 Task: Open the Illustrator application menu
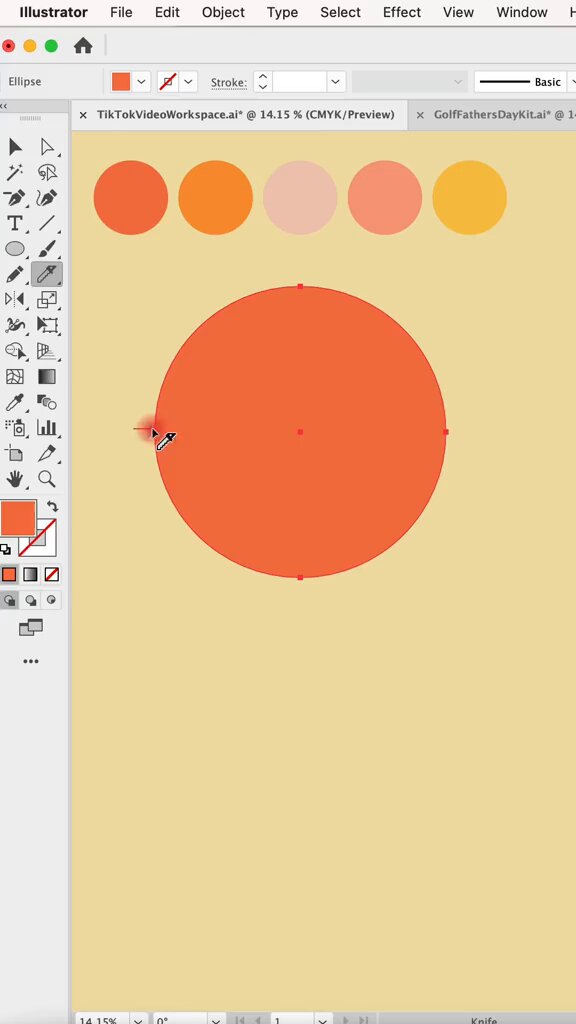[x=54, y=12]
